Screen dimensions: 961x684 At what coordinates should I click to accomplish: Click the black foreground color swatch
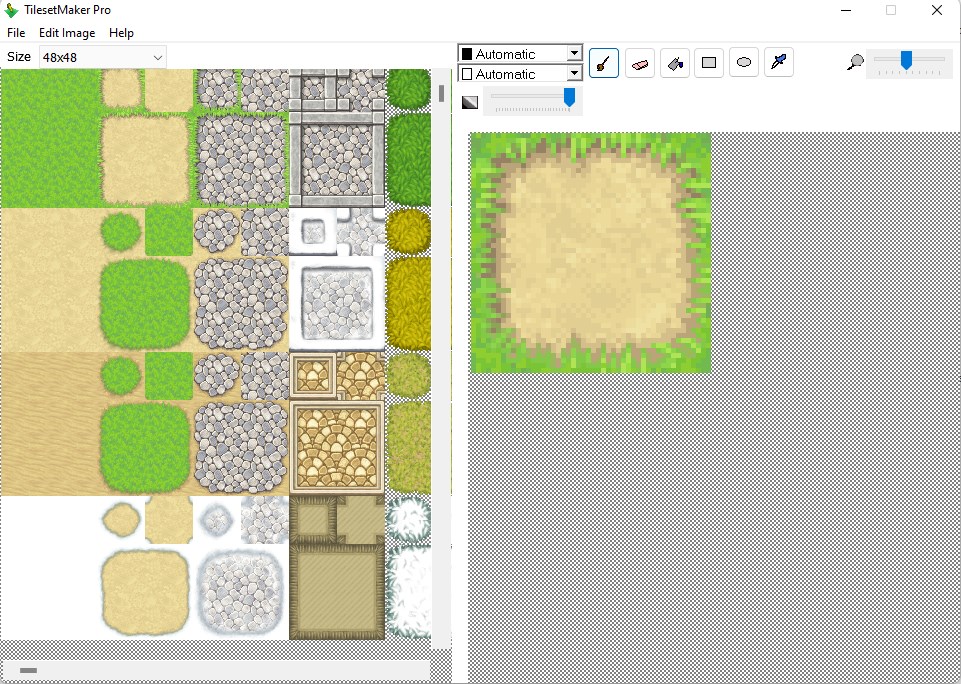point(467,54)
